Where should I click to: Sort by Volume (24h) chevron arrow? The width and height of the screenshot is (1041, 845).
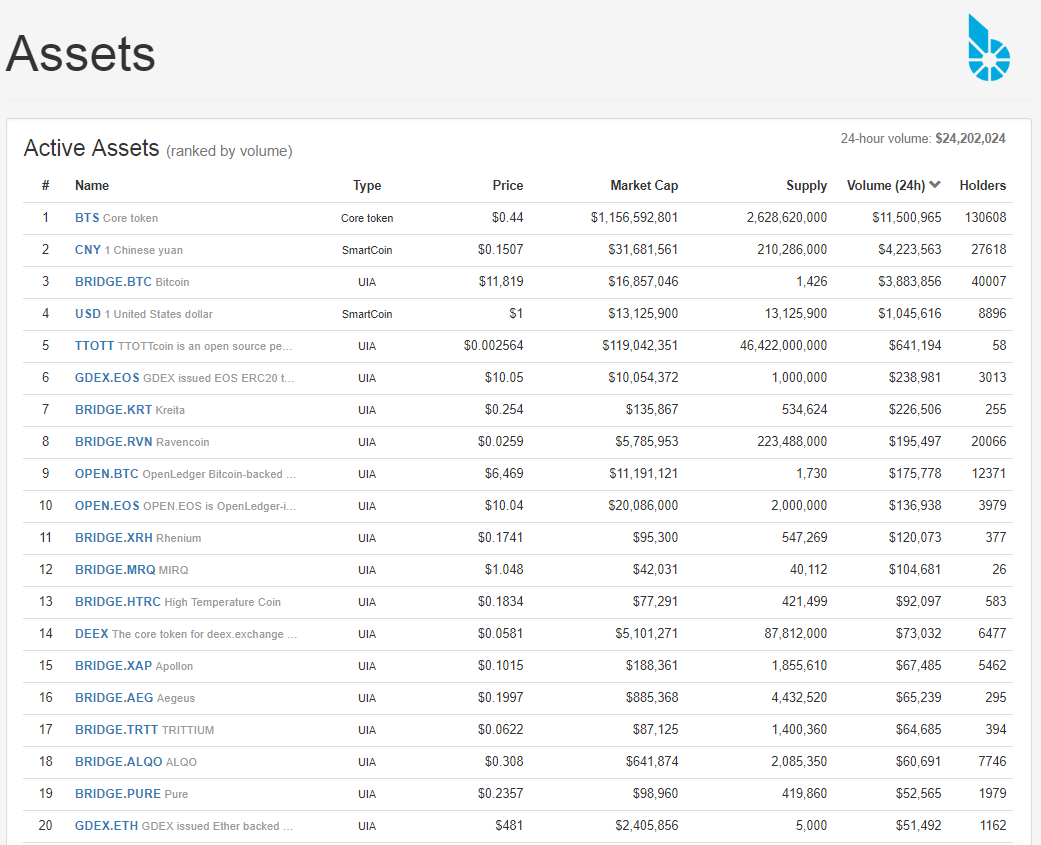click(x=935, y=185)
